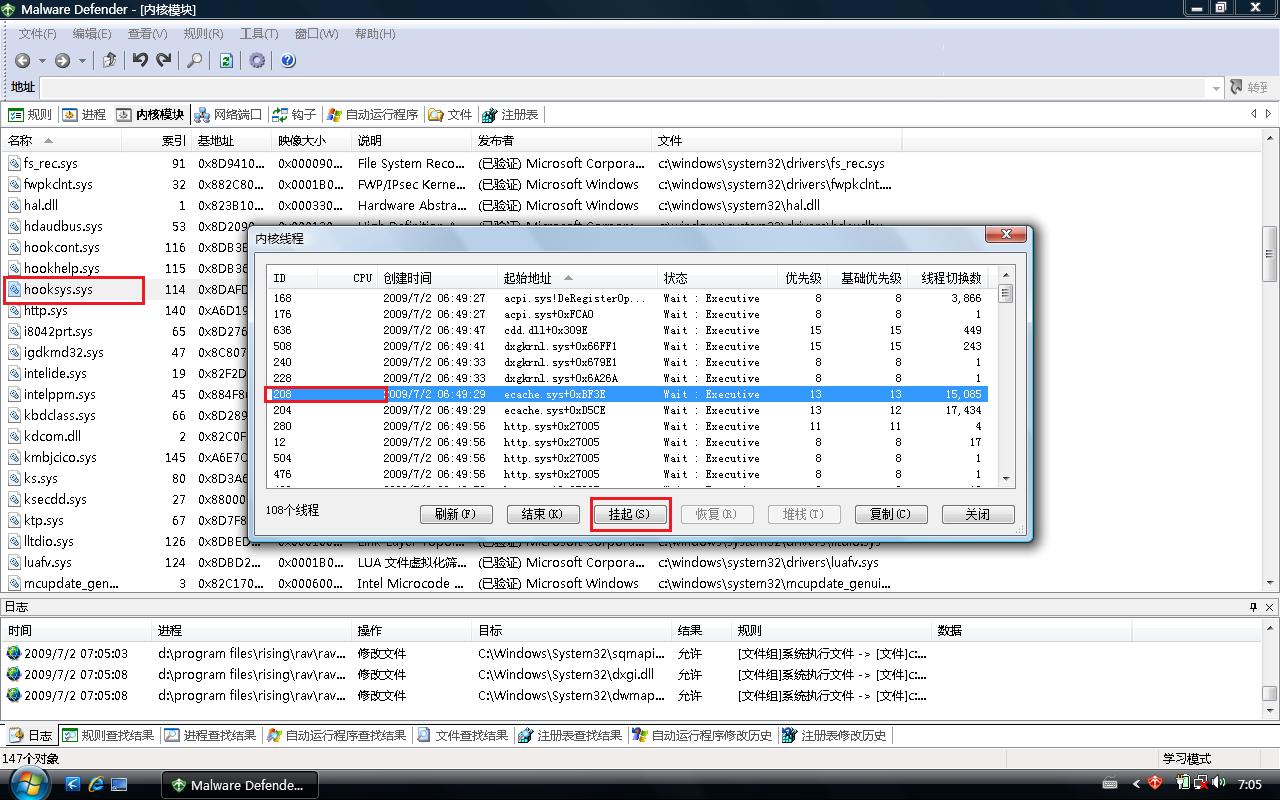Click the red shield tray icon
Screen dimensions: 1280x800
[x=1155, y=784]
